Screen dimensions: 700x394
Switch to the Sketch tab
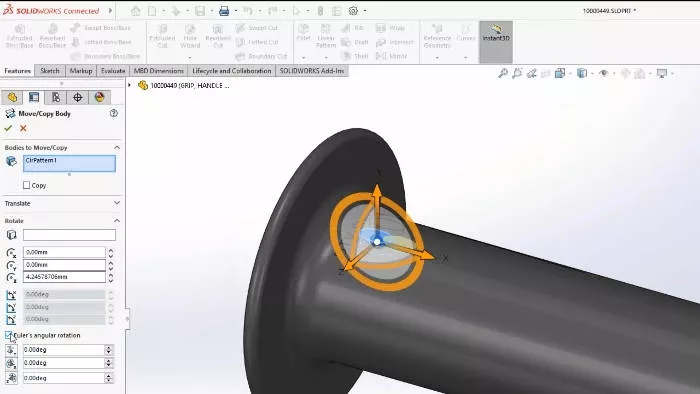point(50,71)
